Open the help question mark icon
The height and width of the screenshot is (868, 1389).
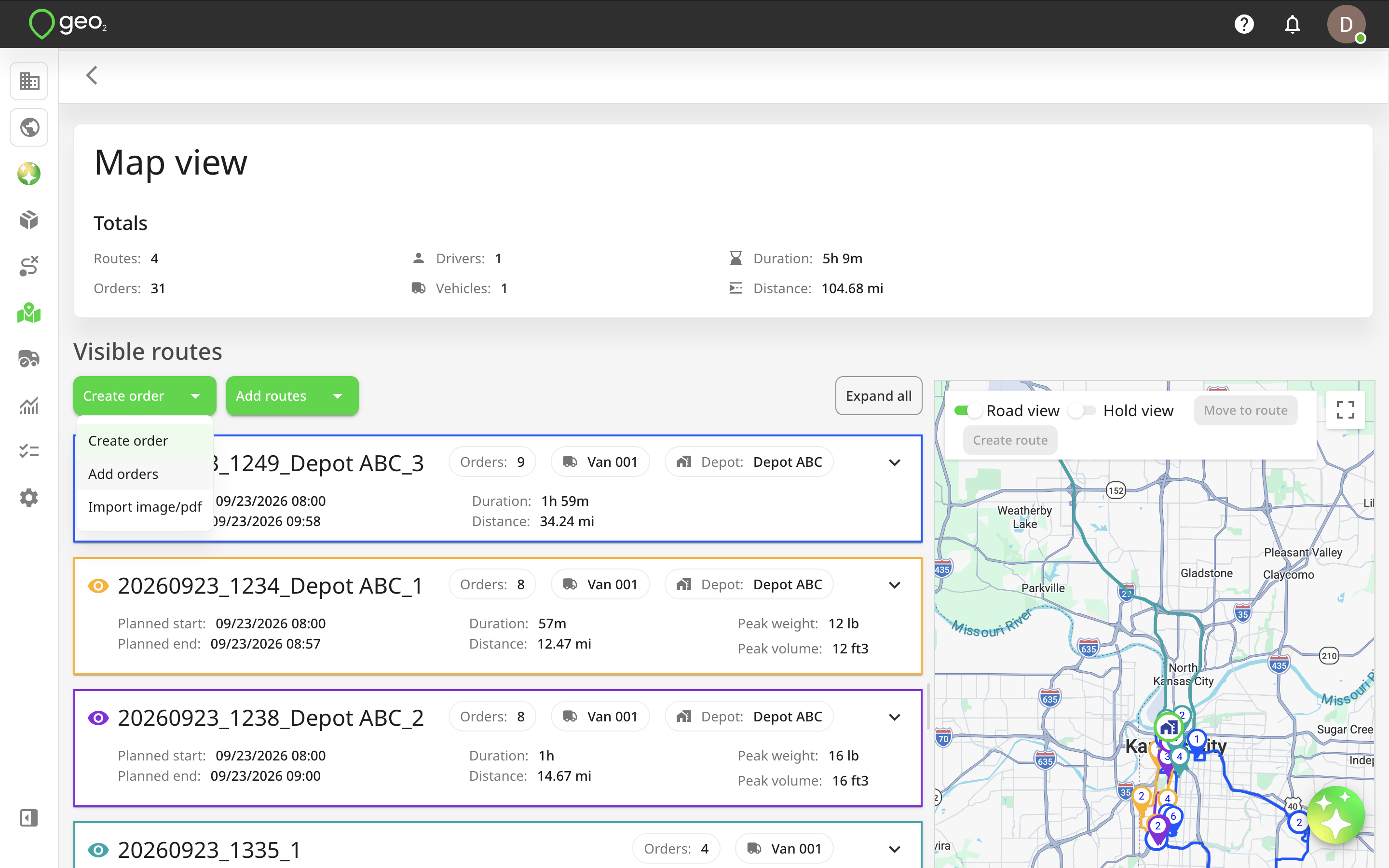coord(1244,24)
